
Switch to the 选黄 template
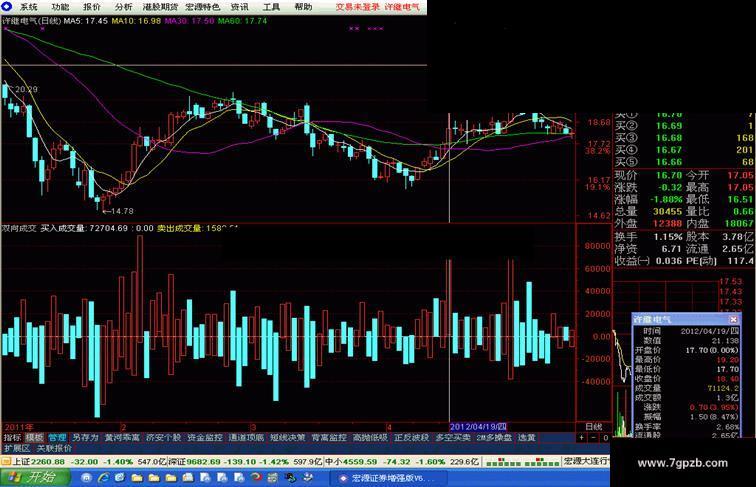527,438
